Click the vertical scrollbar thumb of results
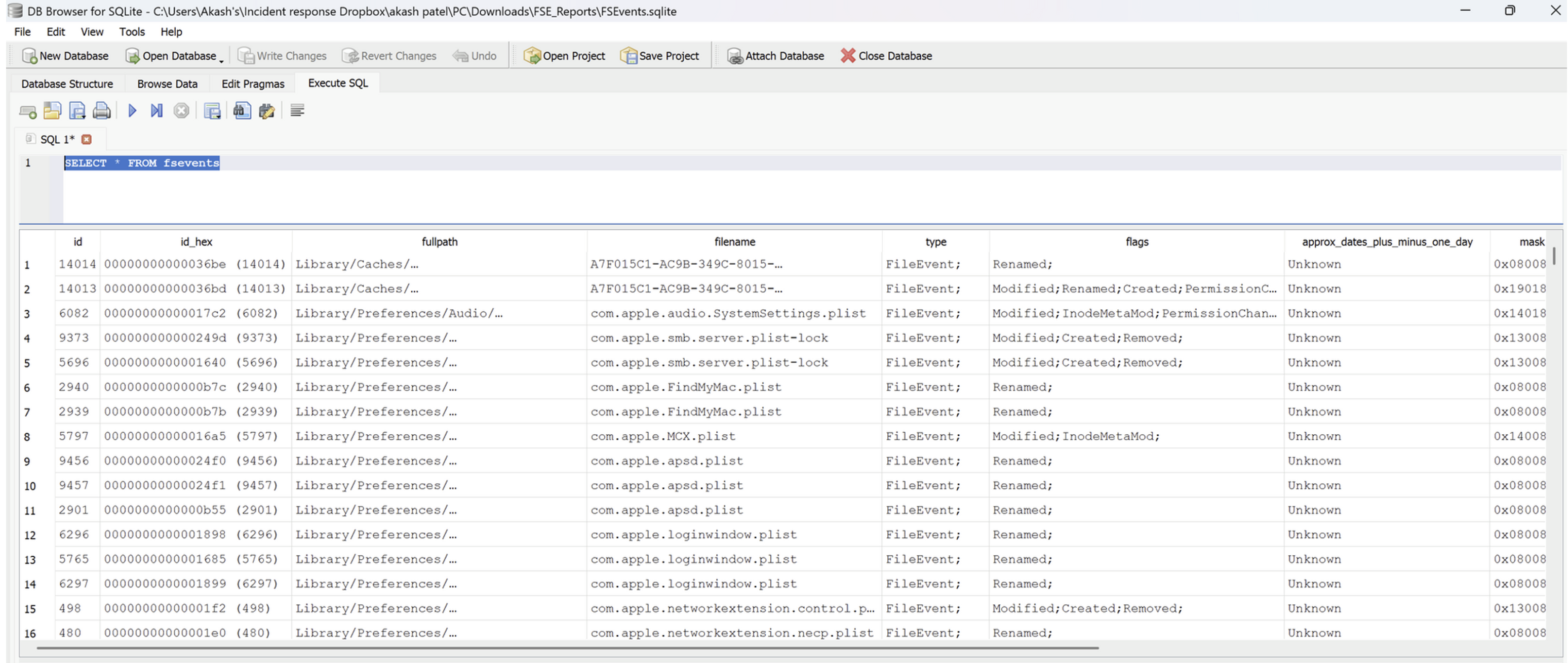The height and width of the screenshot is (663, 1568). (1554, 256)
